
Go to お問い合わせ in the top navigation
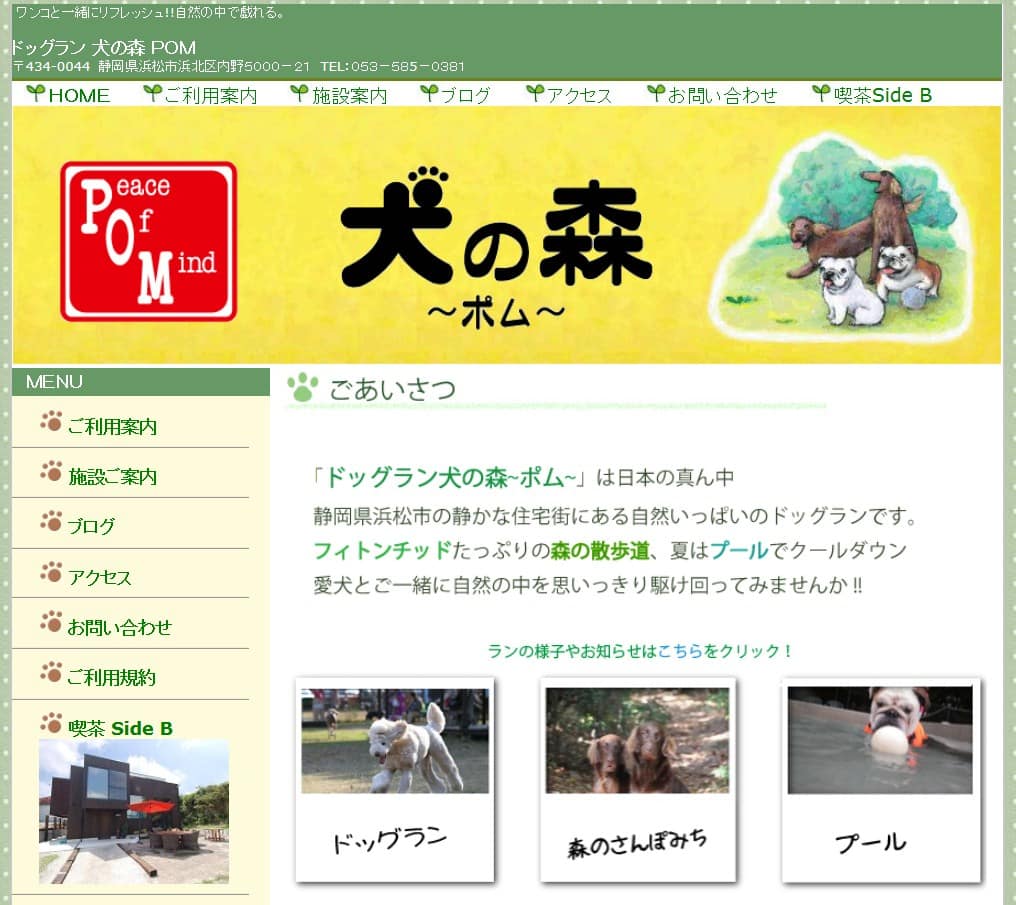point(722,96)
